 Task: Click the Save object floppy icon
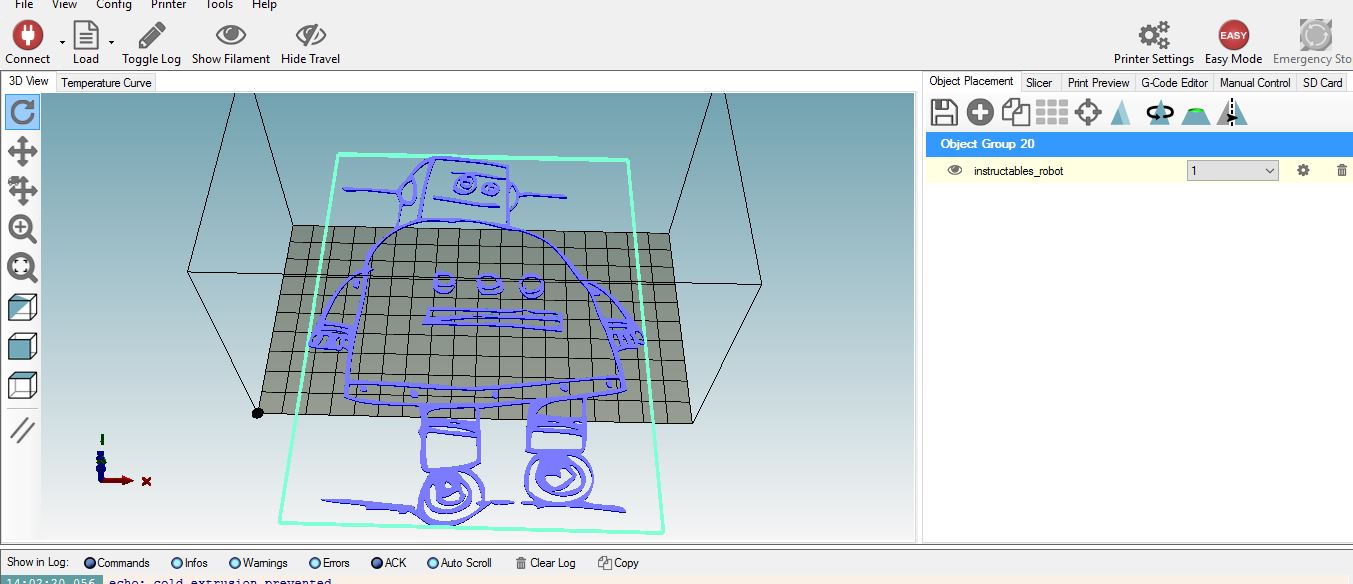(944, 113)
